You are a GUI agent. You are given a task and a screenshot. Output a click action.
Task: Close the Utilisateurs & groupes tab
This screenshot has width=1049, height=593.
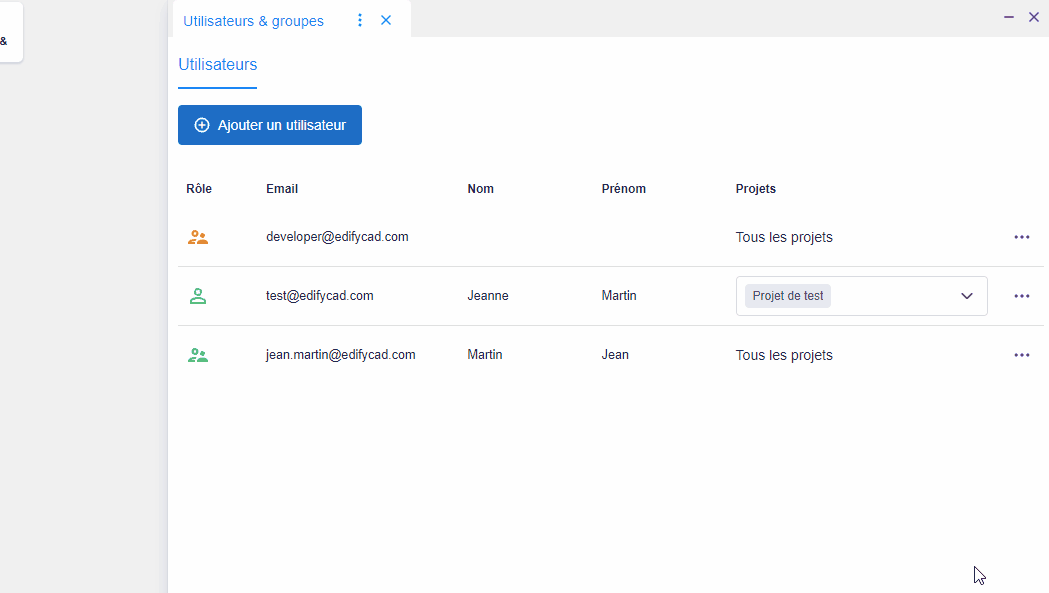(386, 20)
